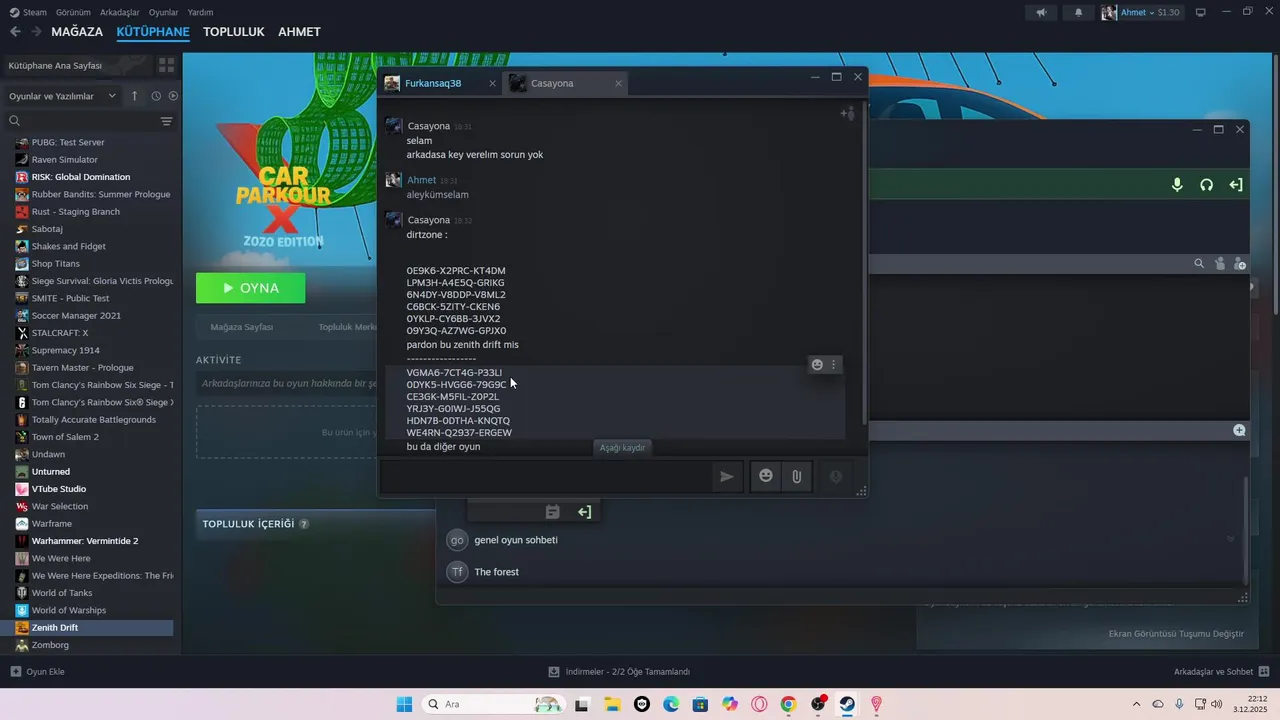
Task: Leave voice chat via green bar exit icon
Action: (1236, 185)
